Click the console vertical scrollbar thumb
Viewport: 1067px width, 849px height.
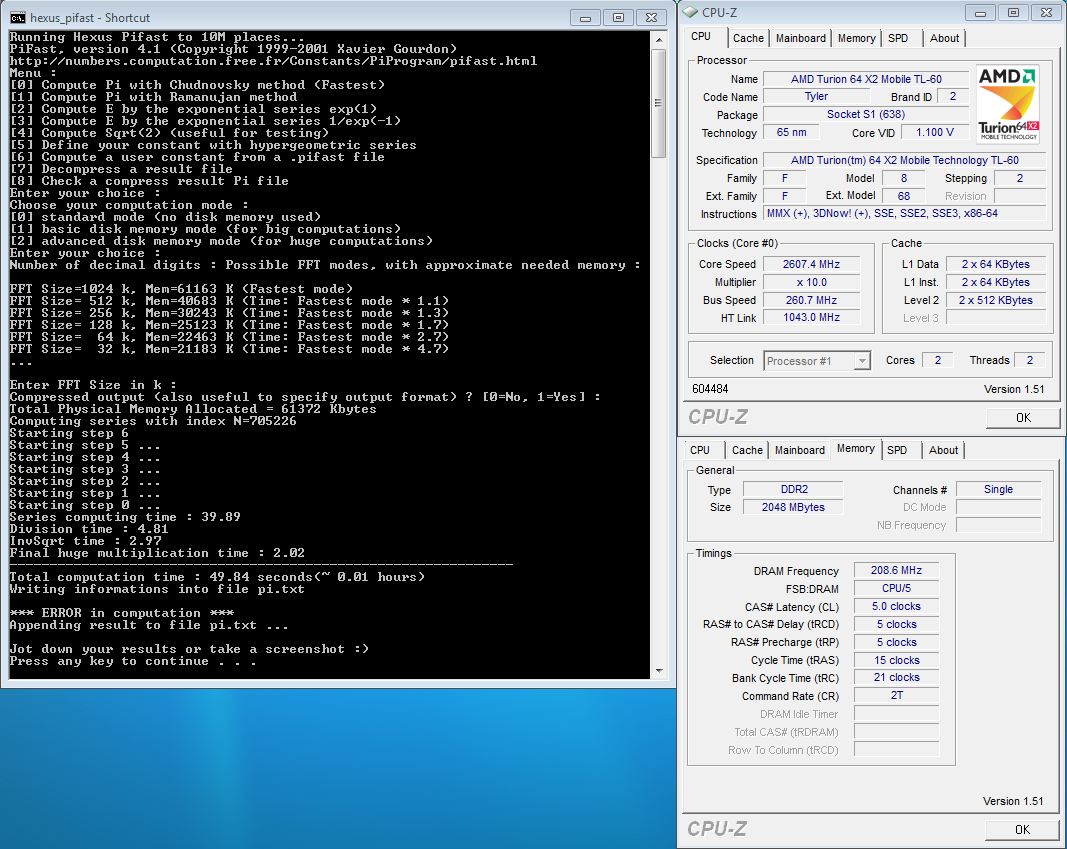[658, 103]
